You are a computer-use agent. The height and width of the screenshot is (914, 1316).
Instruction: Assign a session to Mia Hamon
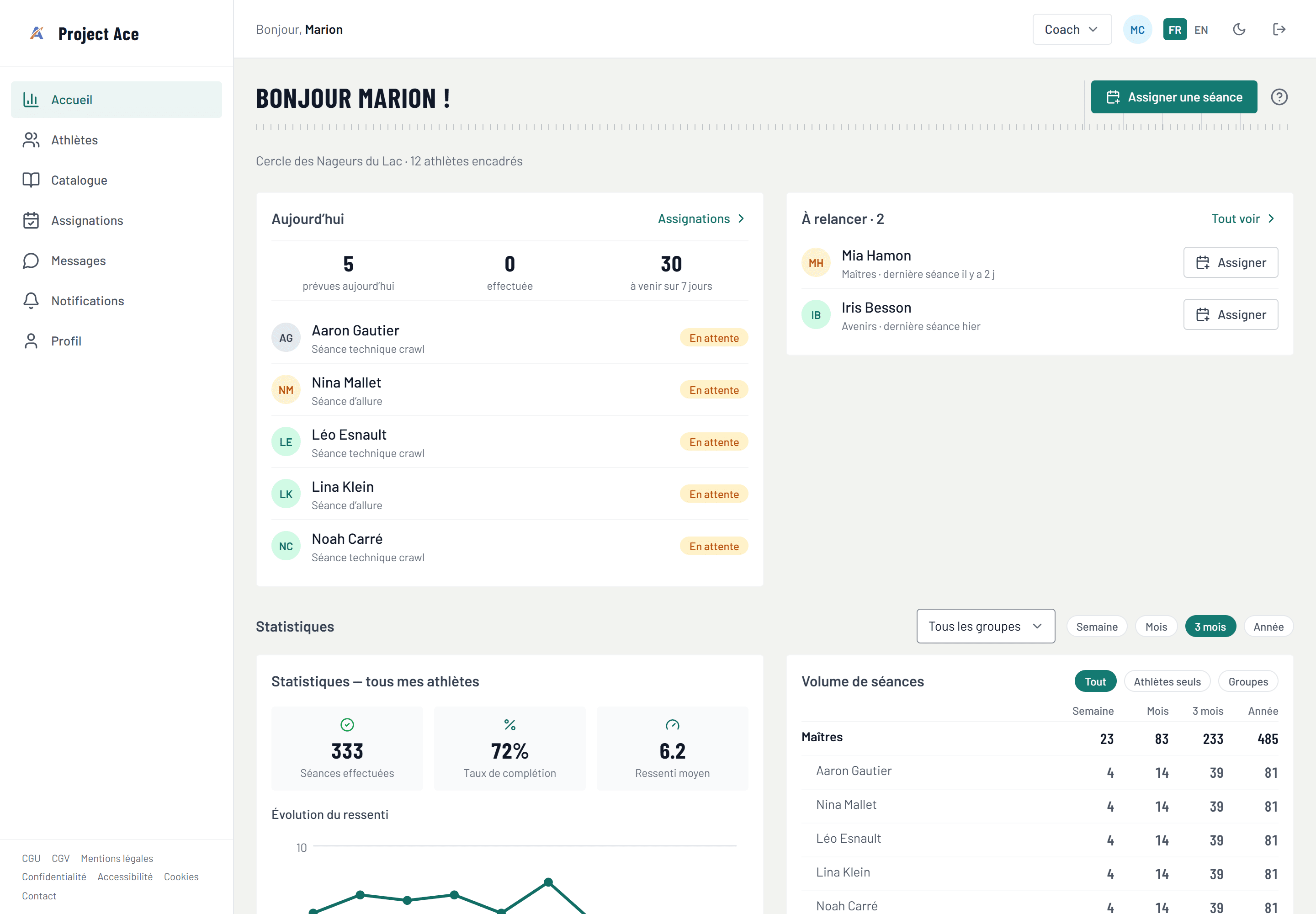pos(1231,262)
